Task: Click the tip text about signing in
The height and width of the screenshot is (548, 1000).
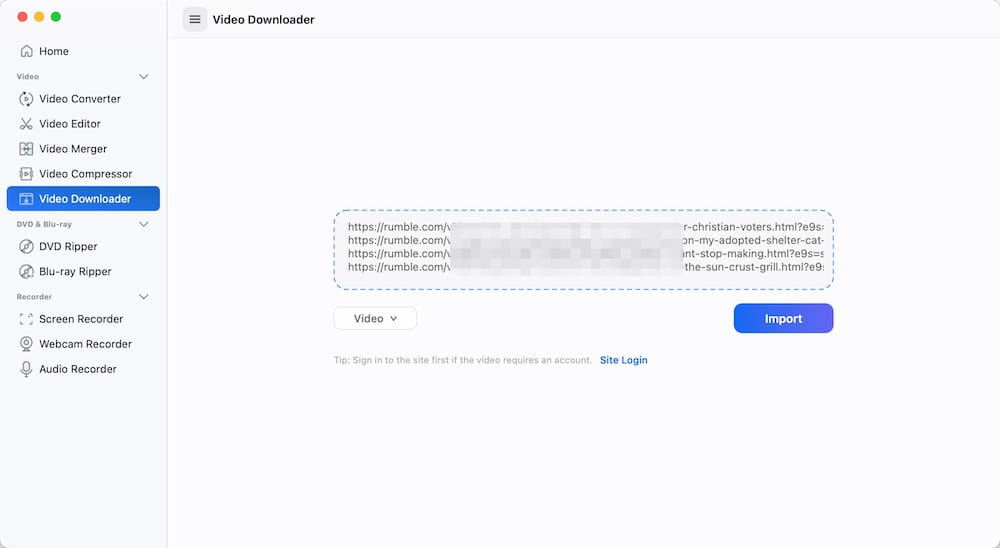Action: coord(463,360)
